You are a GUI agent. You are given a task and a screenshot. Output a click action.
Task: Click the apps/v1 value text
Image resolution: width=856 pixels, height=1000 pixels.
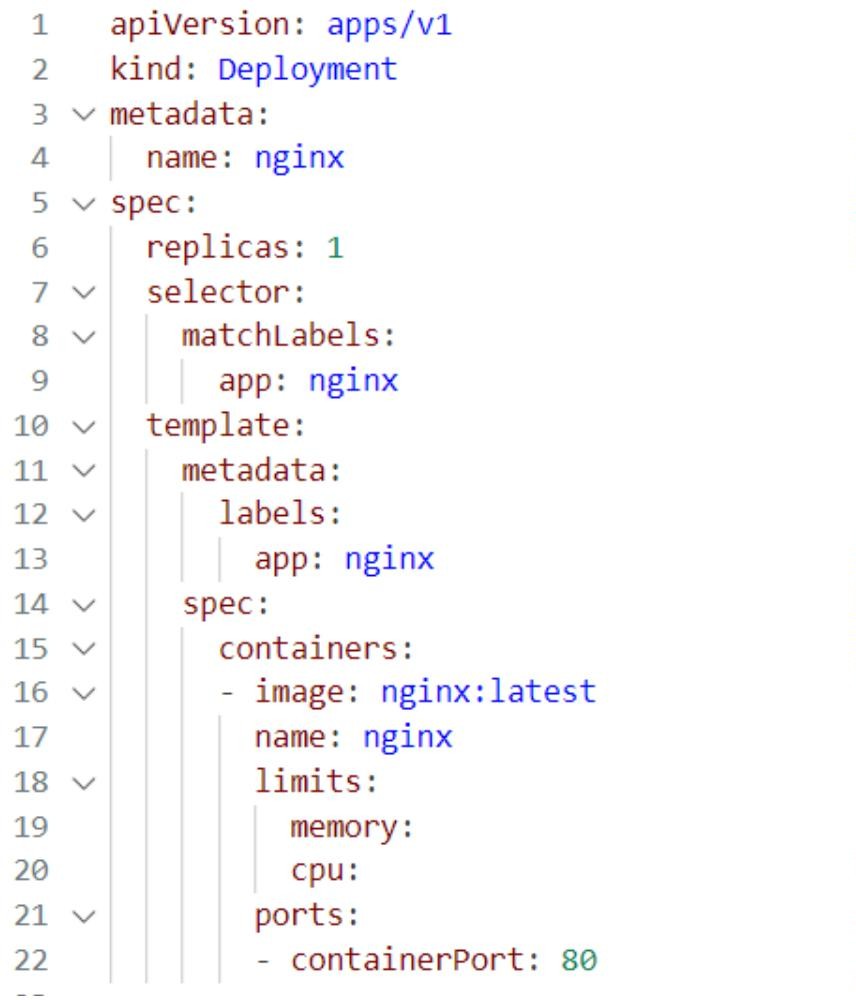(389, 26)
